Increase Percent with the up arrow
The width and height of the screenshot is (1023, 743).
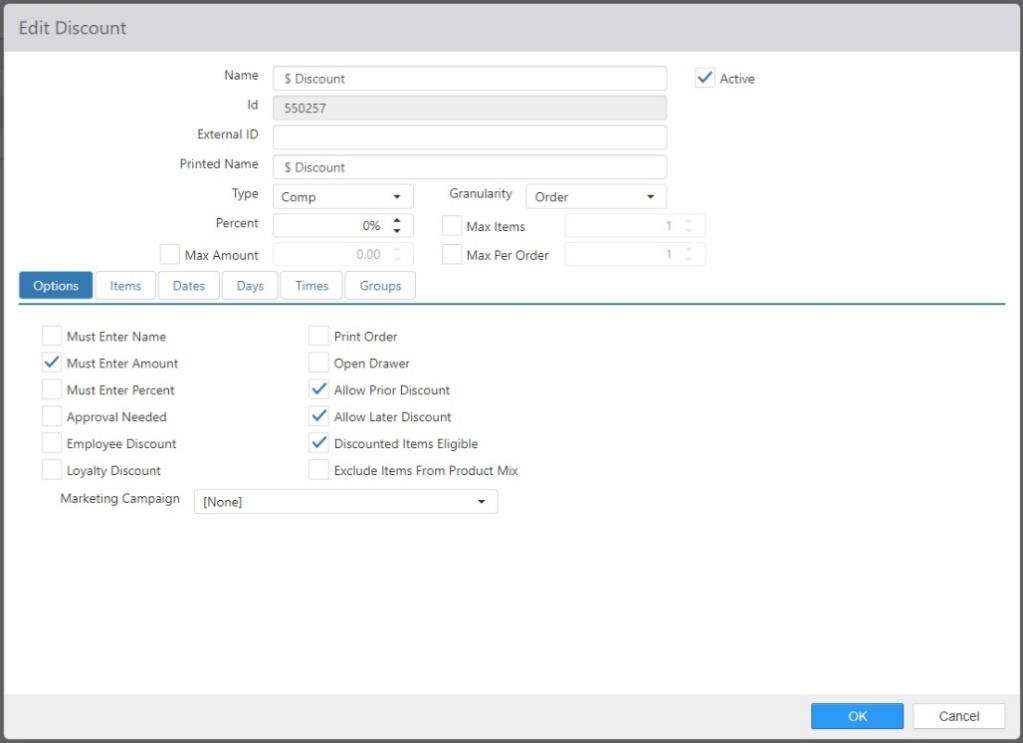point(397,220)
